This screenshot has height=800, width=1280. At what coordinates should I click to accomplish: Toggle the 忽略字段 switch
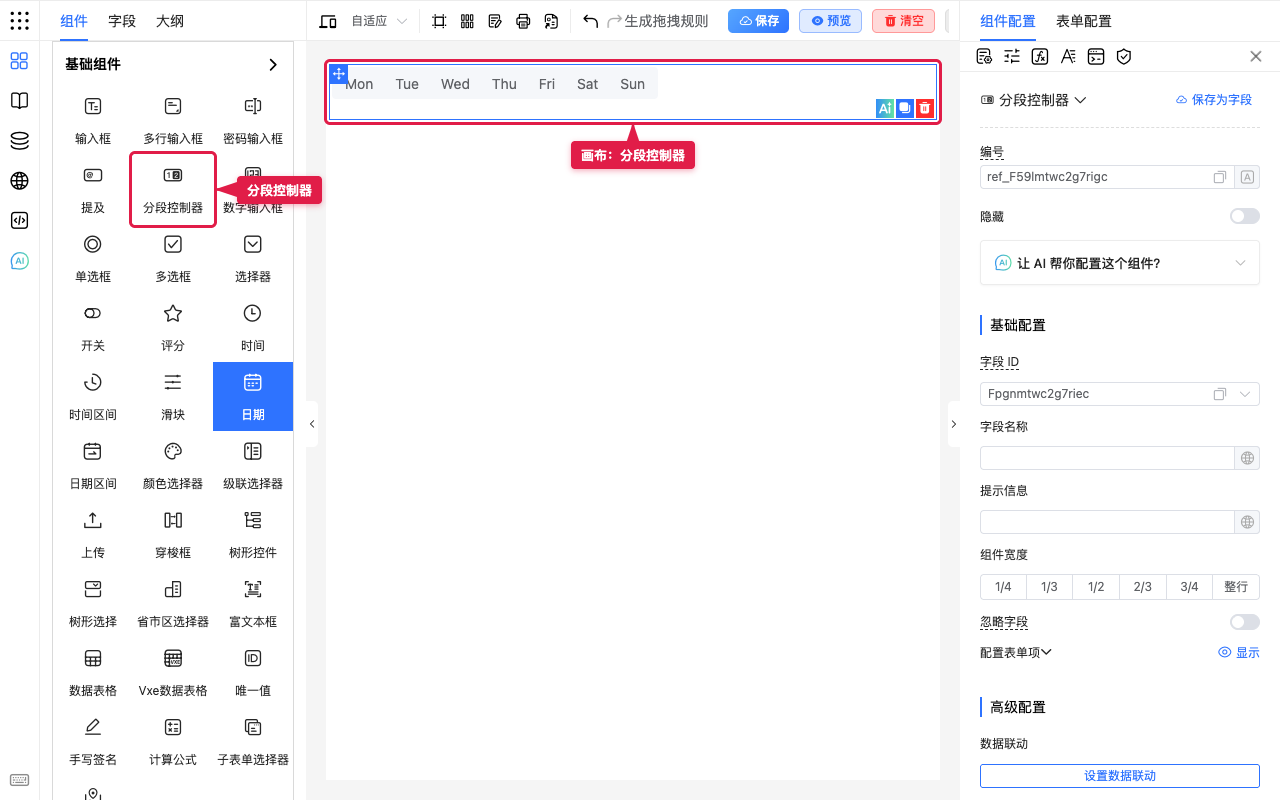coord(1245,622)
